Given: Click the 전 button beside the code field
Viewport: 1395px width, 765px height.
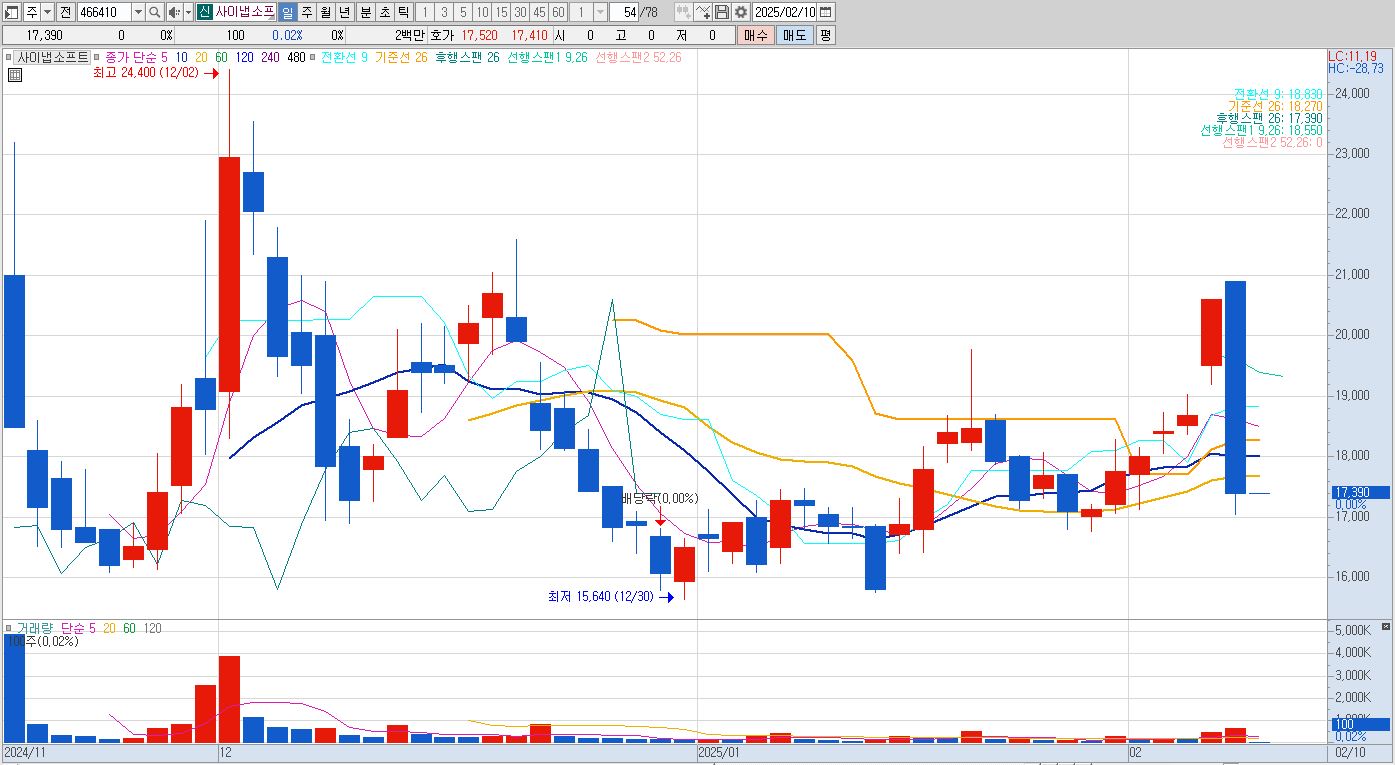Looking at the screenshot, I should click(x=65, y=12).
